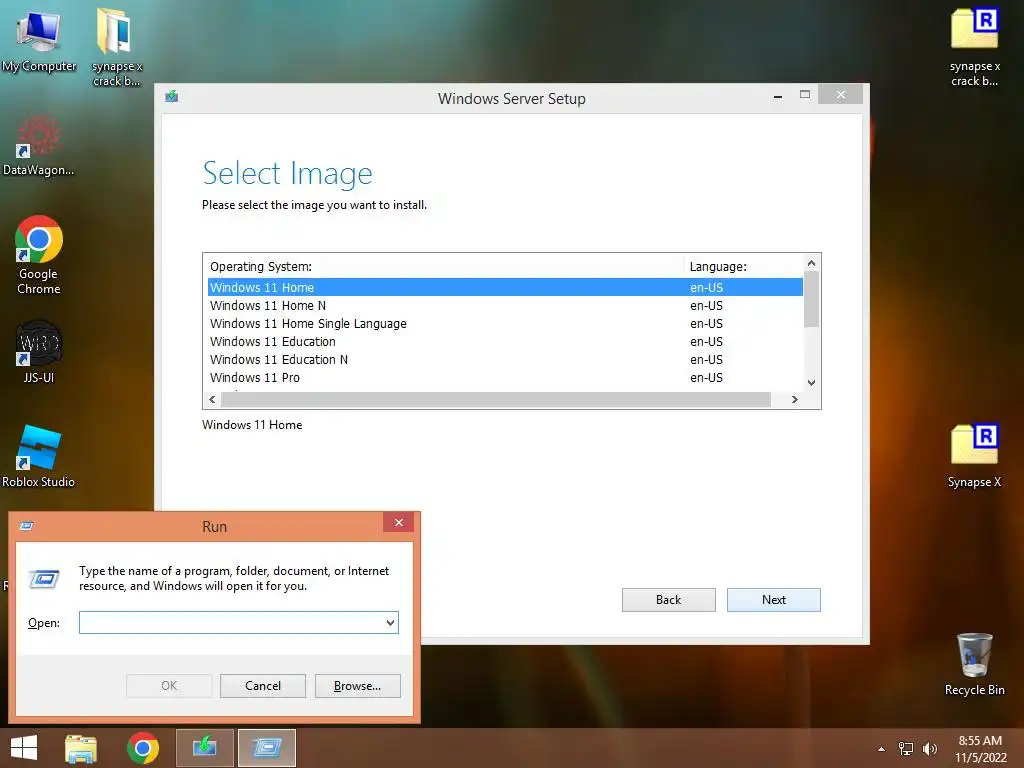Expand the Open combo box dropdown arrow

pyautogui.click(x=391, y=622)
